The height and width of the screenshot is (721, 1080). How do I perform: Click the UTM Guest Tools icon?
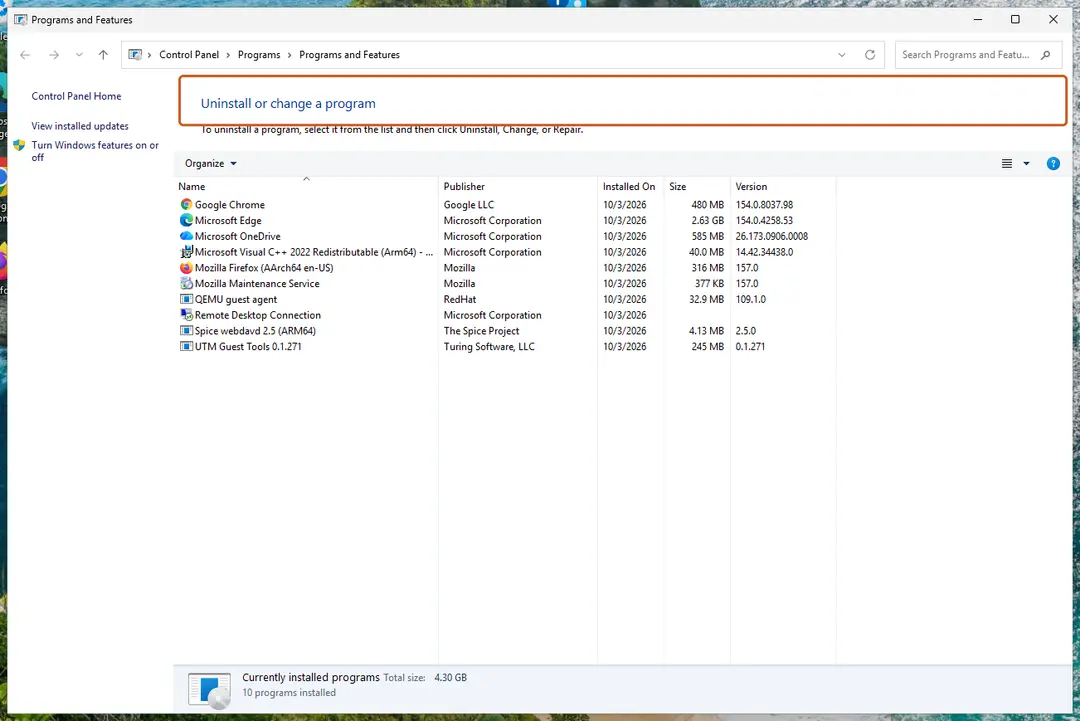pyautogui.click(x=186, y=346)
